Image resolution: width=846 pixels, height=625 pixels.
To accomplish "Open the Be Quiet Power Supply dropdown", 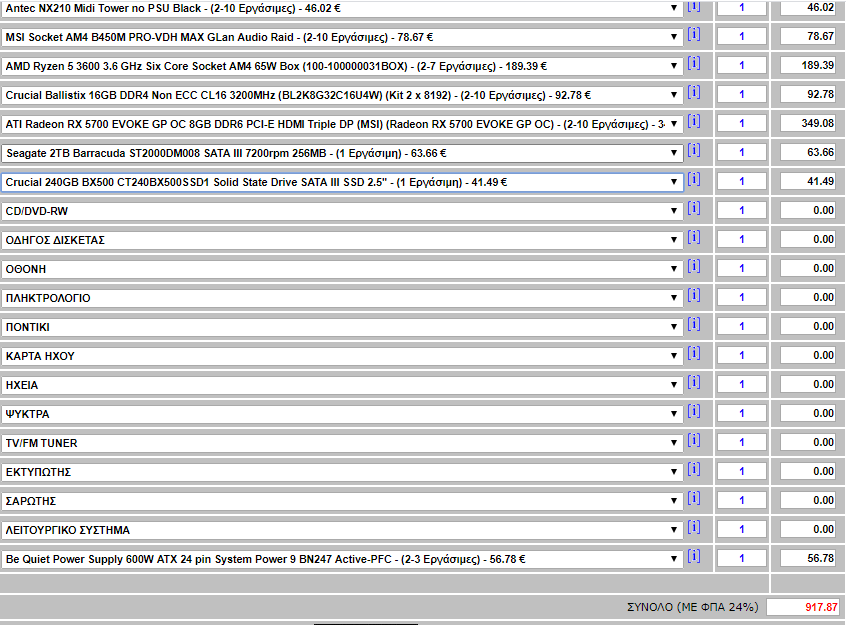I will click(342, 560).
